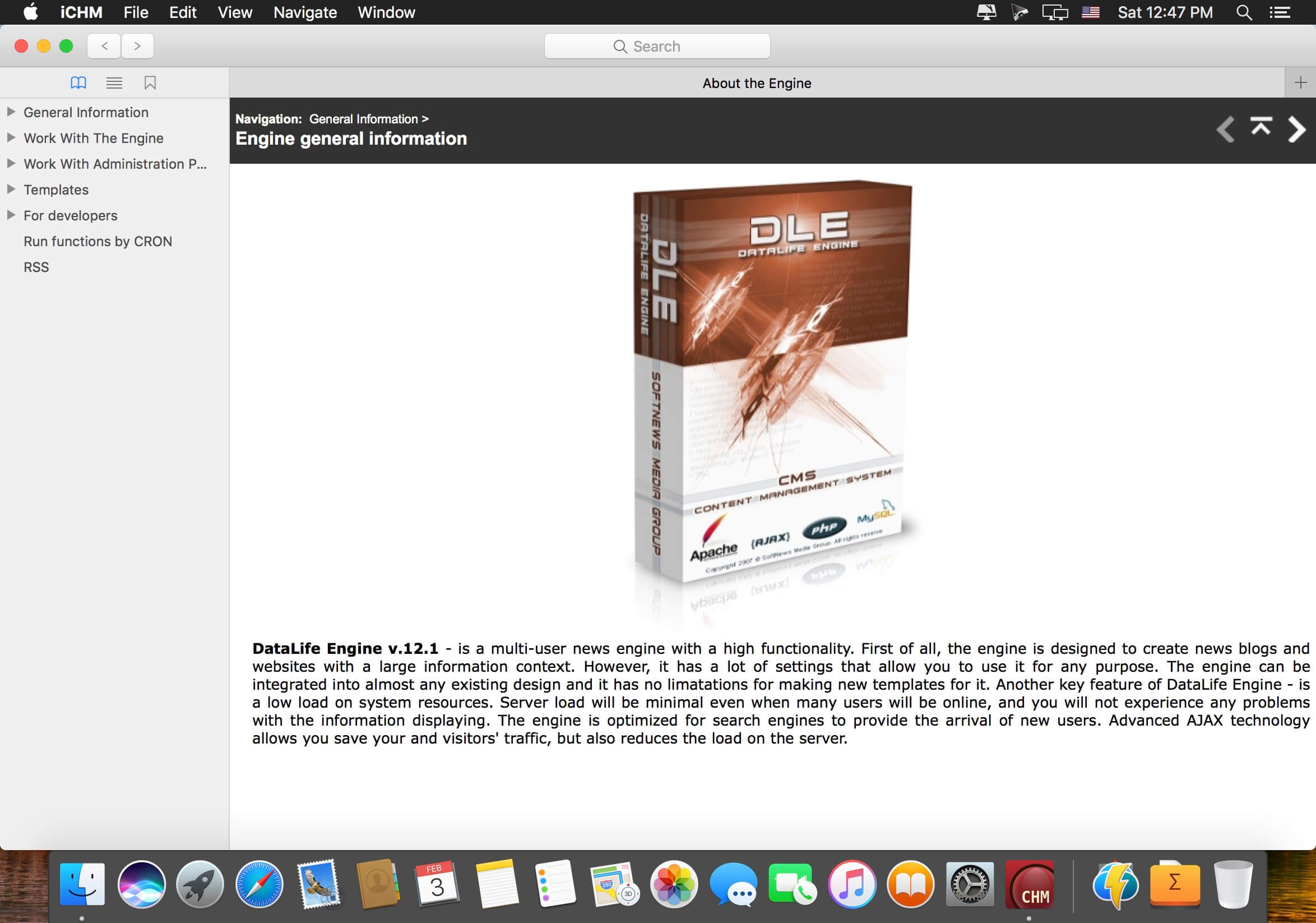Screen dimensions: 1316x923
Task: Toggle the Work With Administration P... item
Action: click(x=10, y=163)
